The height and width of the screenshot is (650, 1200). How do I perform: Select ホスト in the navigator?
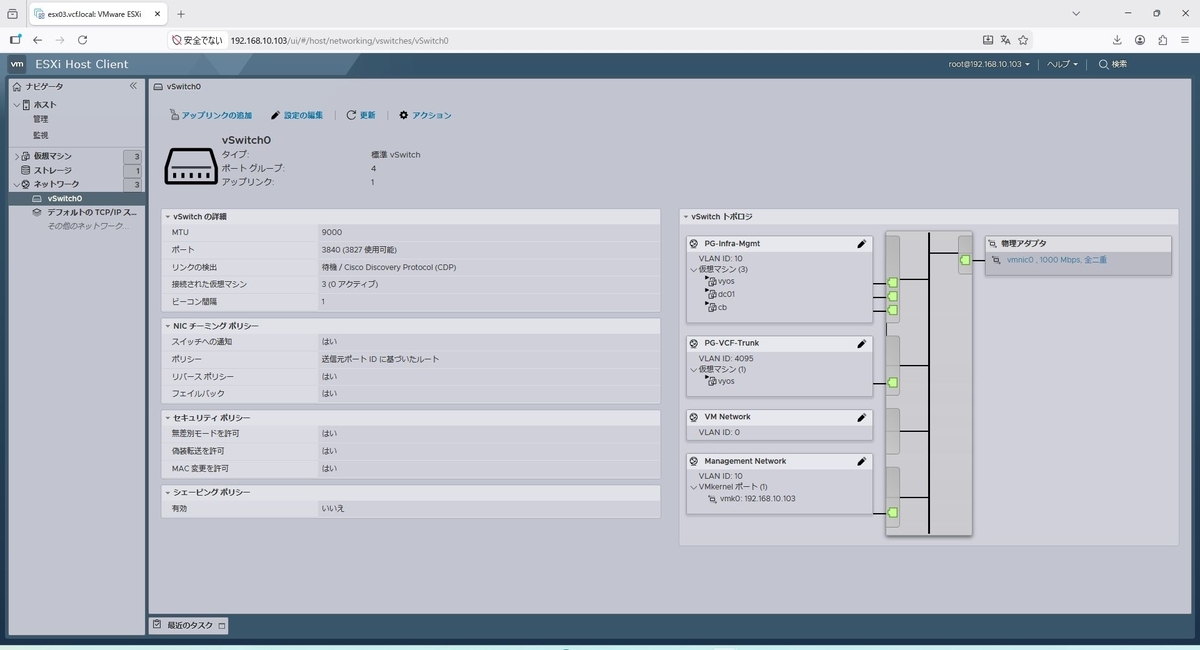coord(45,104)
